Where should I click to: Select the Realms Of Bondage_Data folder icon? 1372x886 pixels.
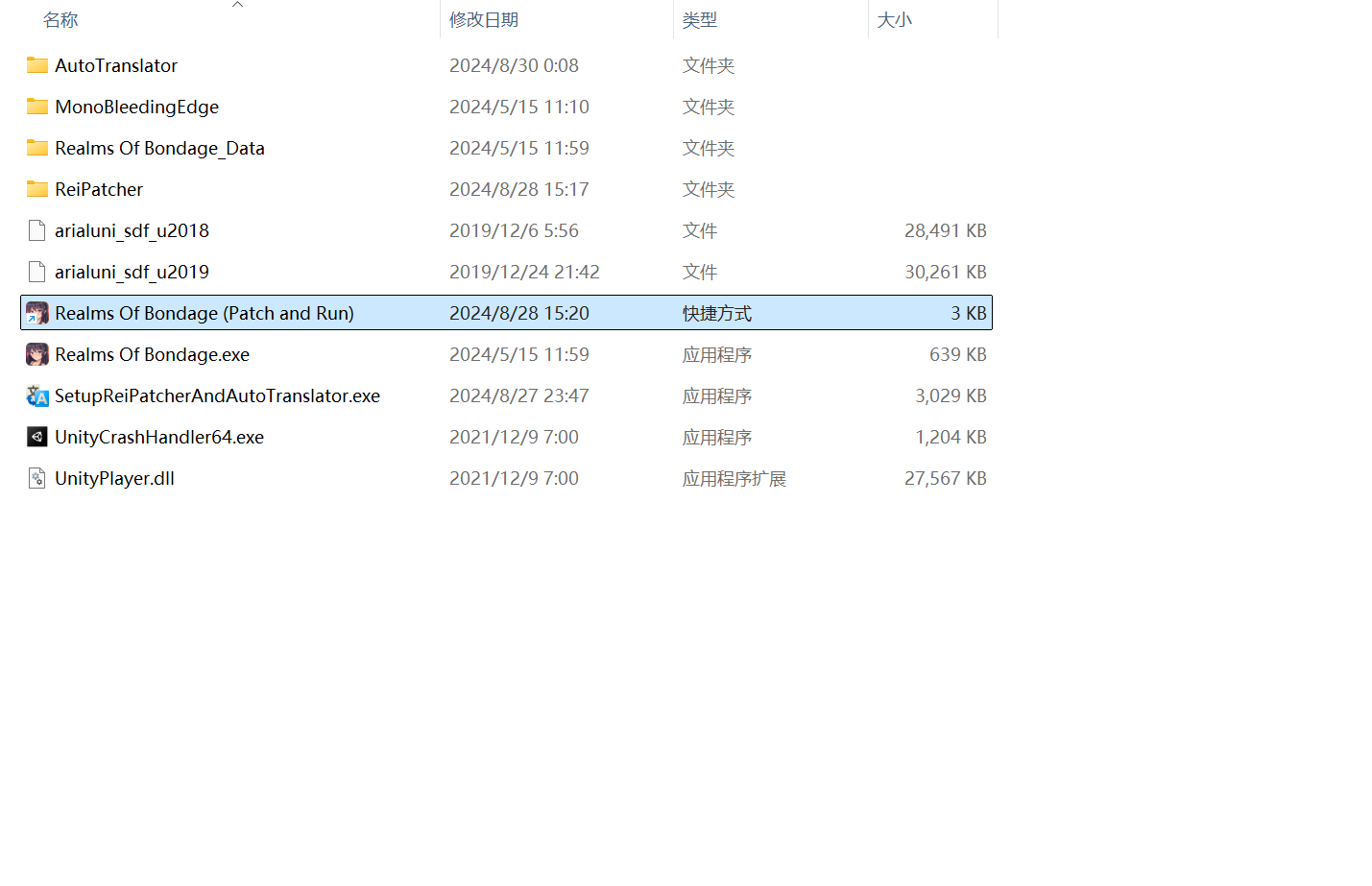coord(37,148)
